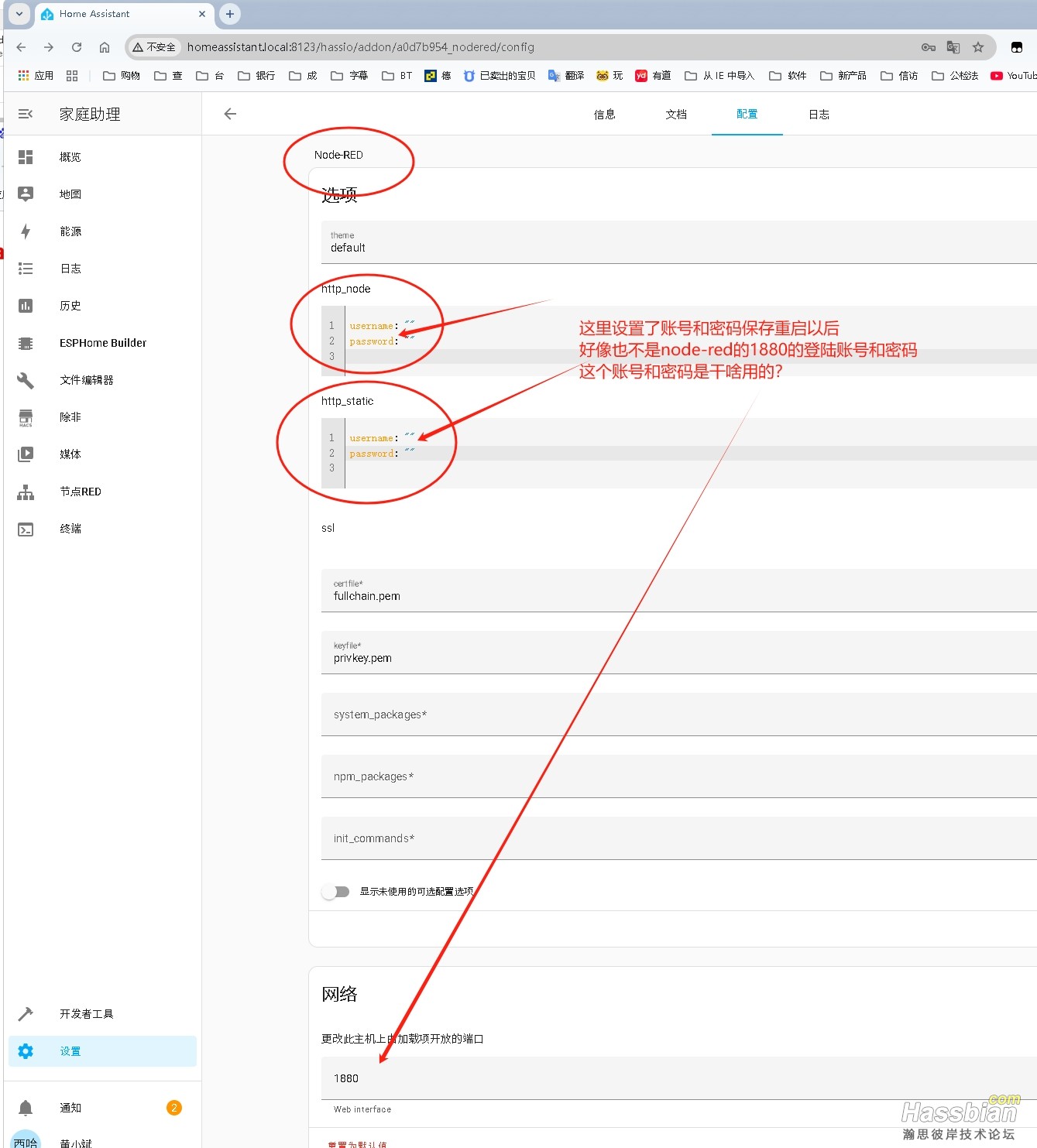Screen dimensions: 1037x1148
Task: Open the BT bookmark folder
Action: point(397,75)
